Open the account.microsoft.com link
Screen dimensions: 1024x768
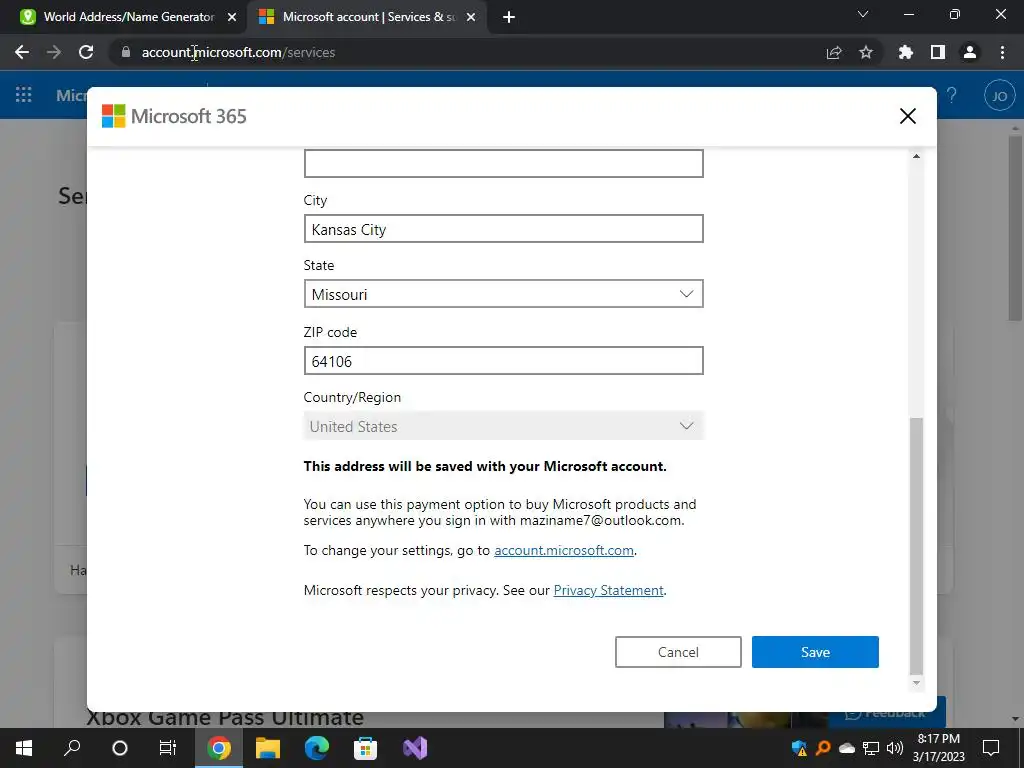click(564, 550)
